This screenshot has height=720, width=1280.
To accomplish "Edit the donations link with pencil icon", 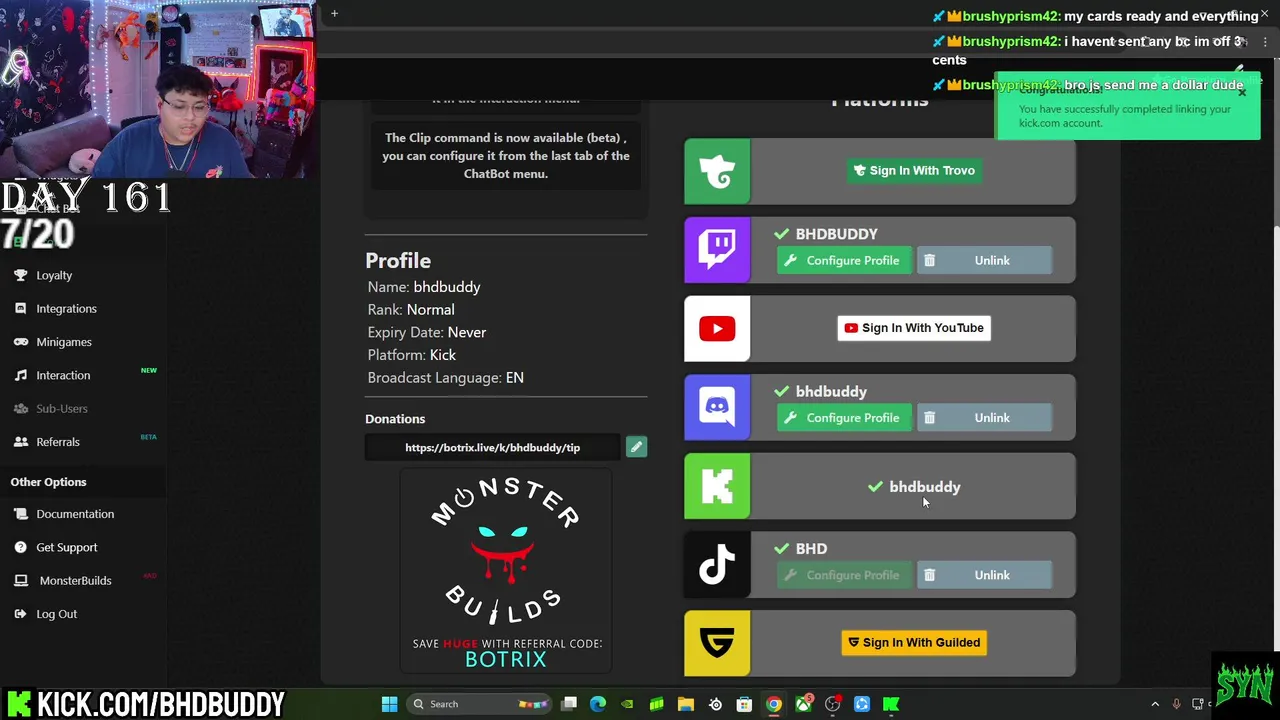I will click(x=636, y=447).
